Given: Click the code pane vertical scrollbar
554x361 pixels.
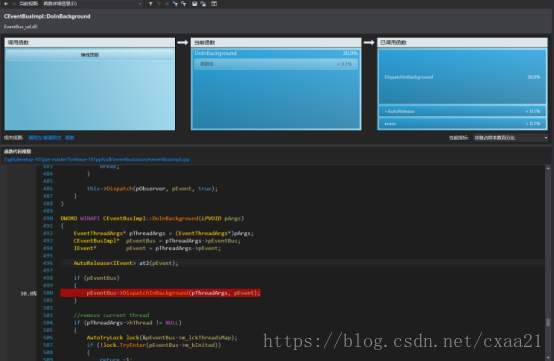Looking at the screenshot, I should pos(548,262).
